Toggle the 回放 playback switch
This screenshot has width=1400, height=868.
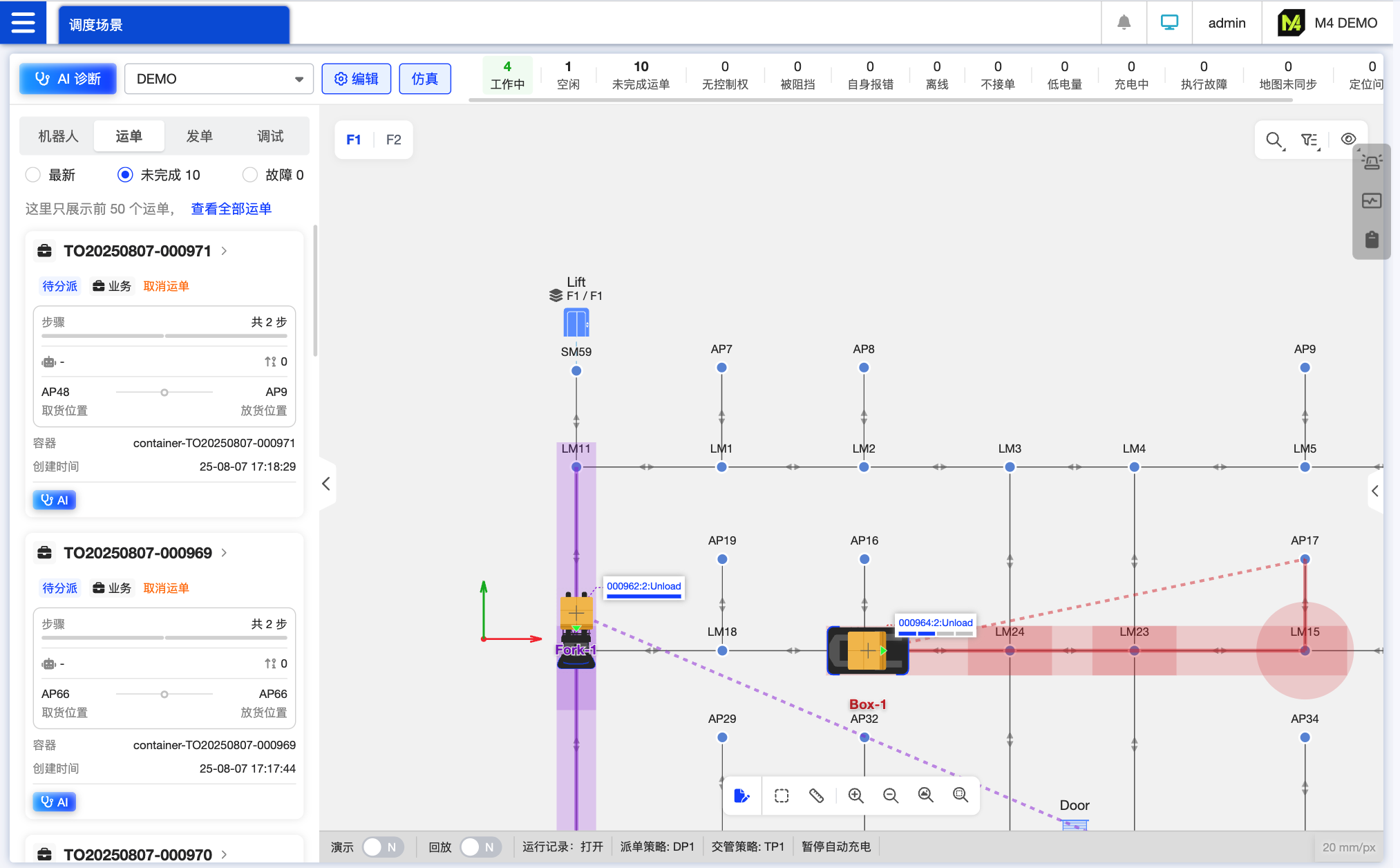pos(480,847)
